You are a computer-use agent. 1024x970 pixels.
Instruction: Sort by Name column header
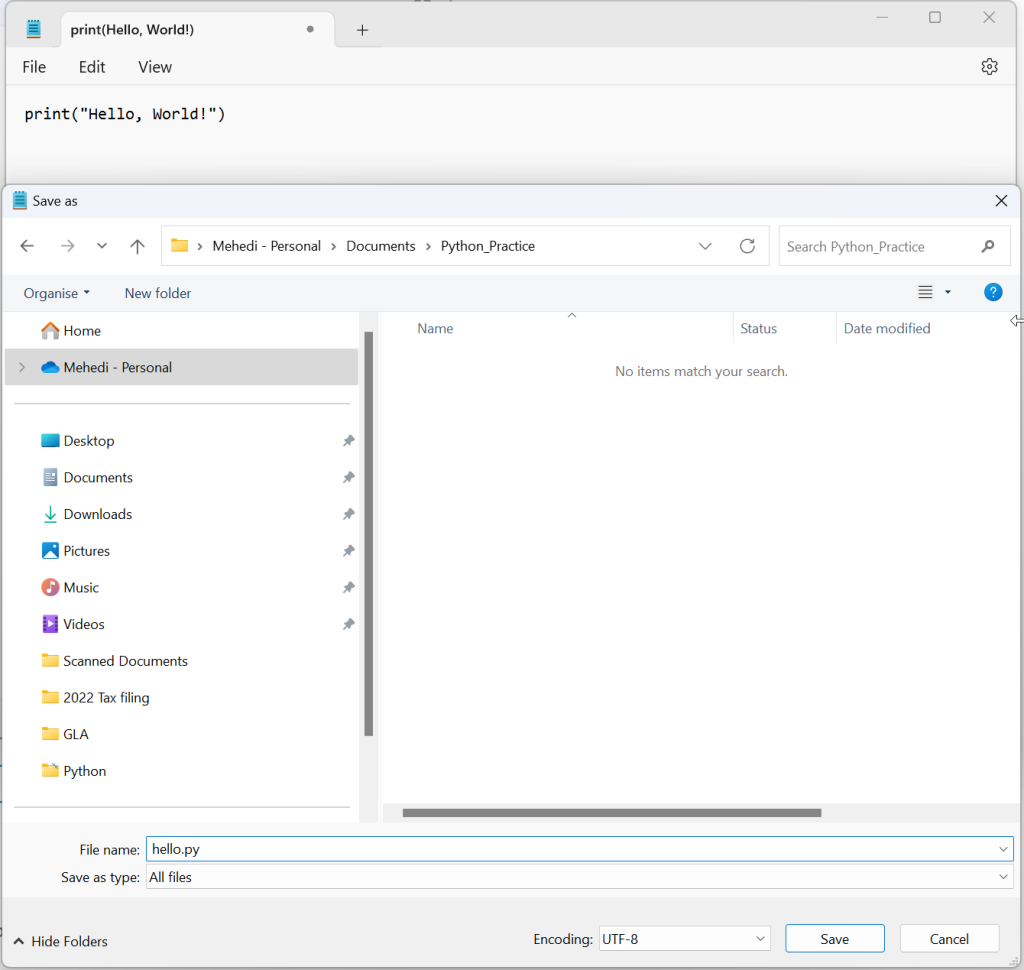click(x=435, y=329)
